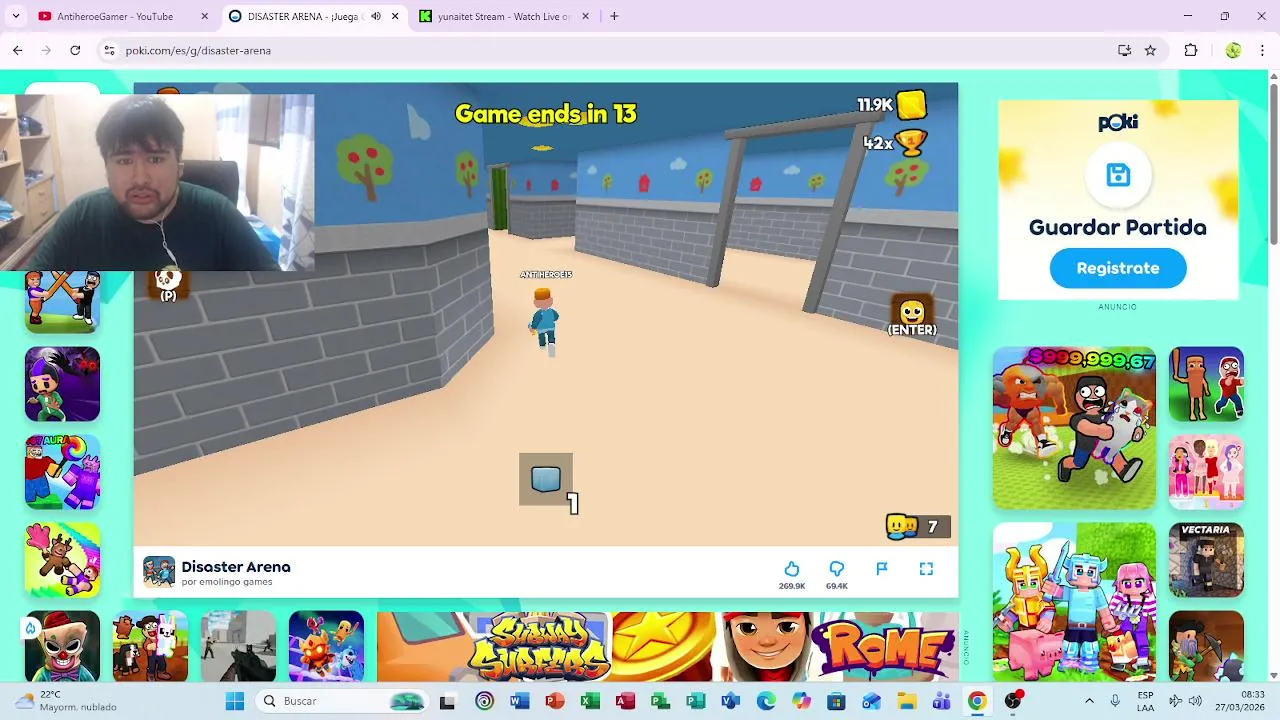Open the volume tray icon
The image size is (1280, 720).
(x=1194, y=701)
